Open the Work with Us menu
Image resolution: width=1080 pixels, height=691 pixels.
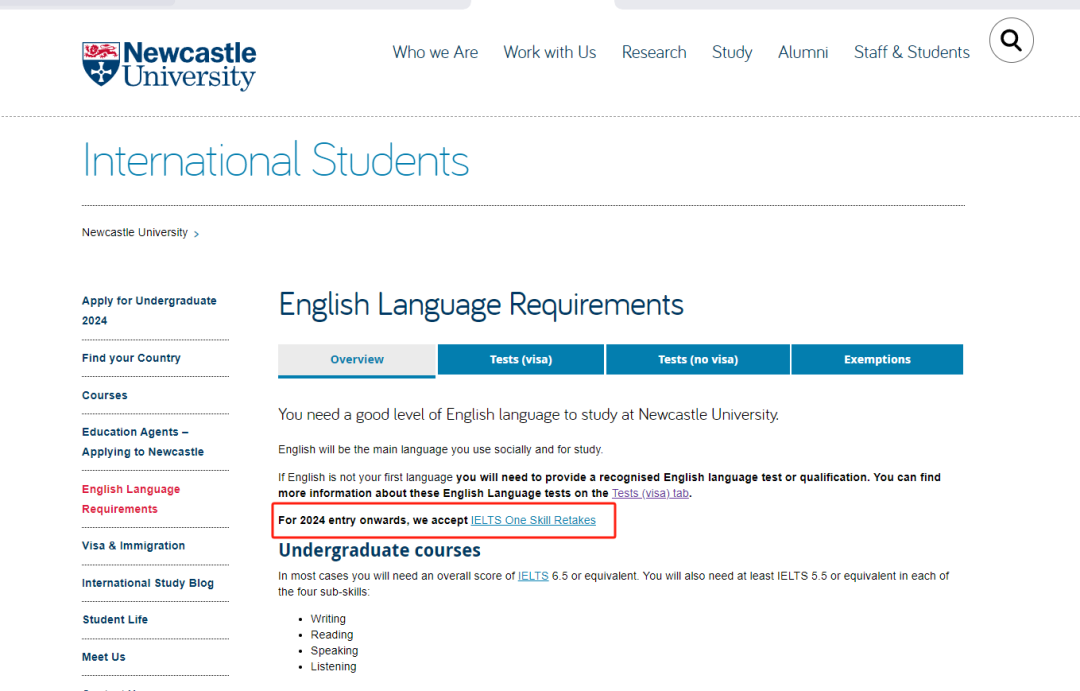550,52
